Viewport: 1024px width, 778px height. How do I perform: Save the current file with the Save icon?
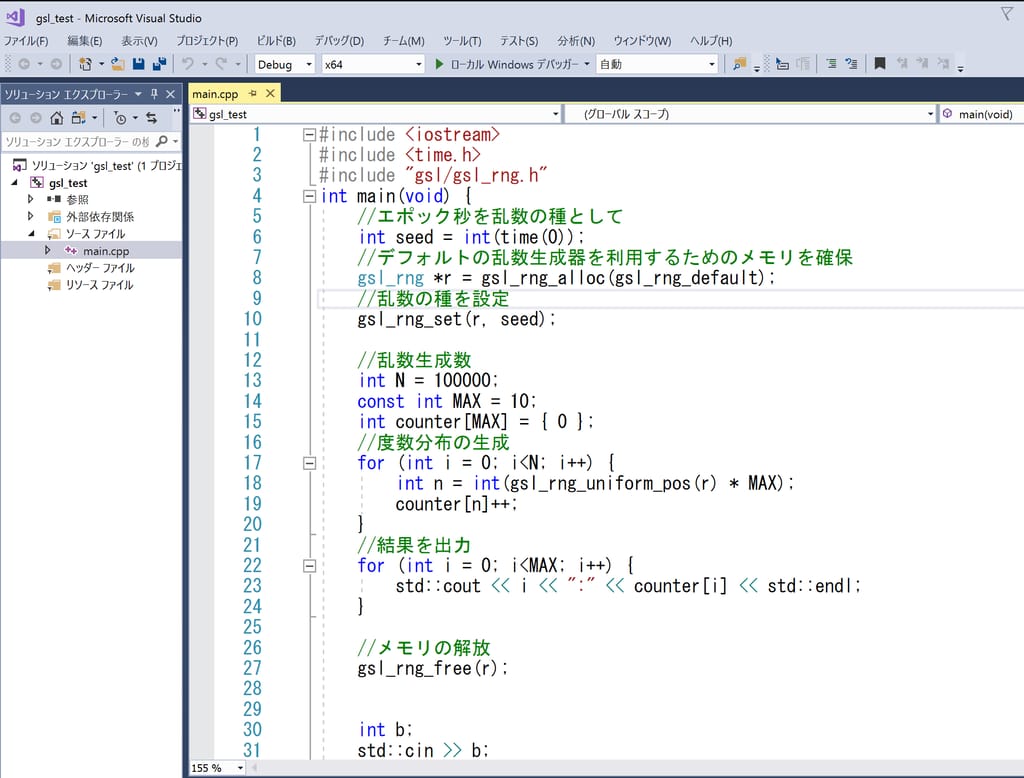tap(138, 64)
